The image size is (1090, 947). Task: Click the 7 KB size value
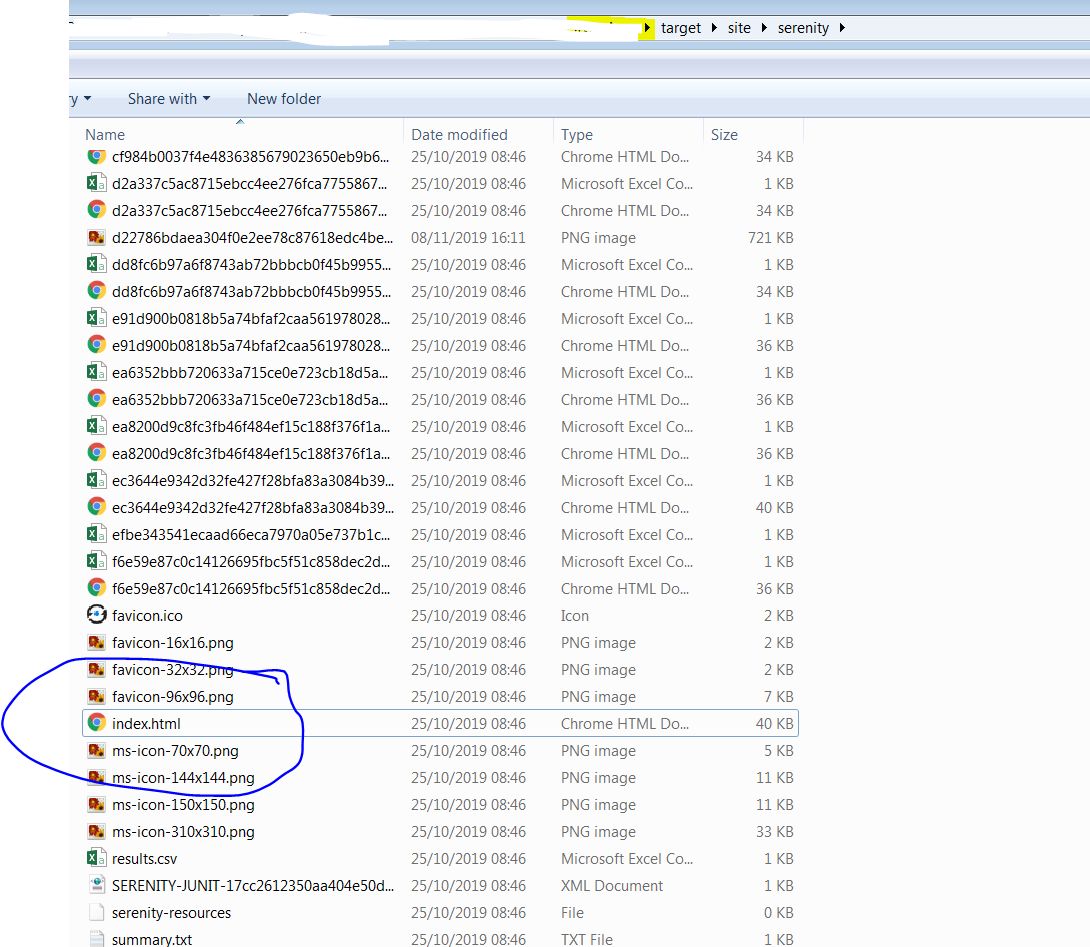(x=779, y=696)
